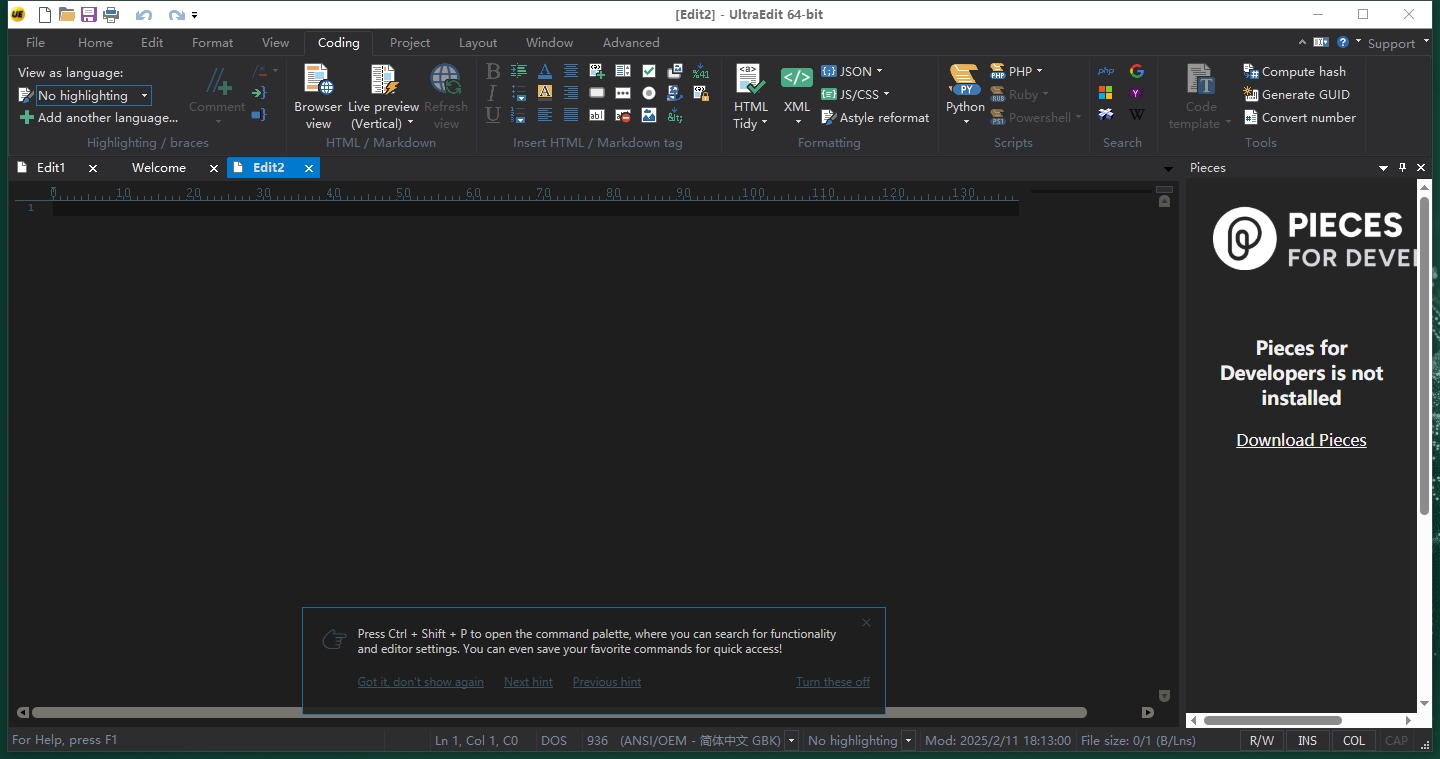Click the Astyle reformat button
This screenshot has height=759, width=1440.
pos(875,117)
